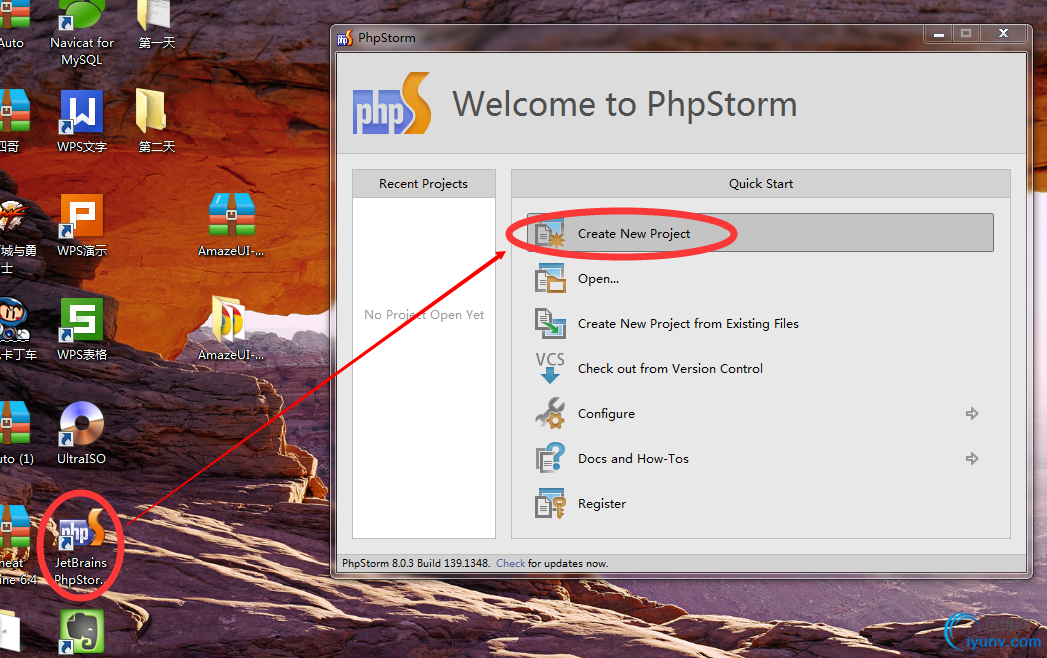Select the AmazeUI folder with document icon

coord(231,329)
